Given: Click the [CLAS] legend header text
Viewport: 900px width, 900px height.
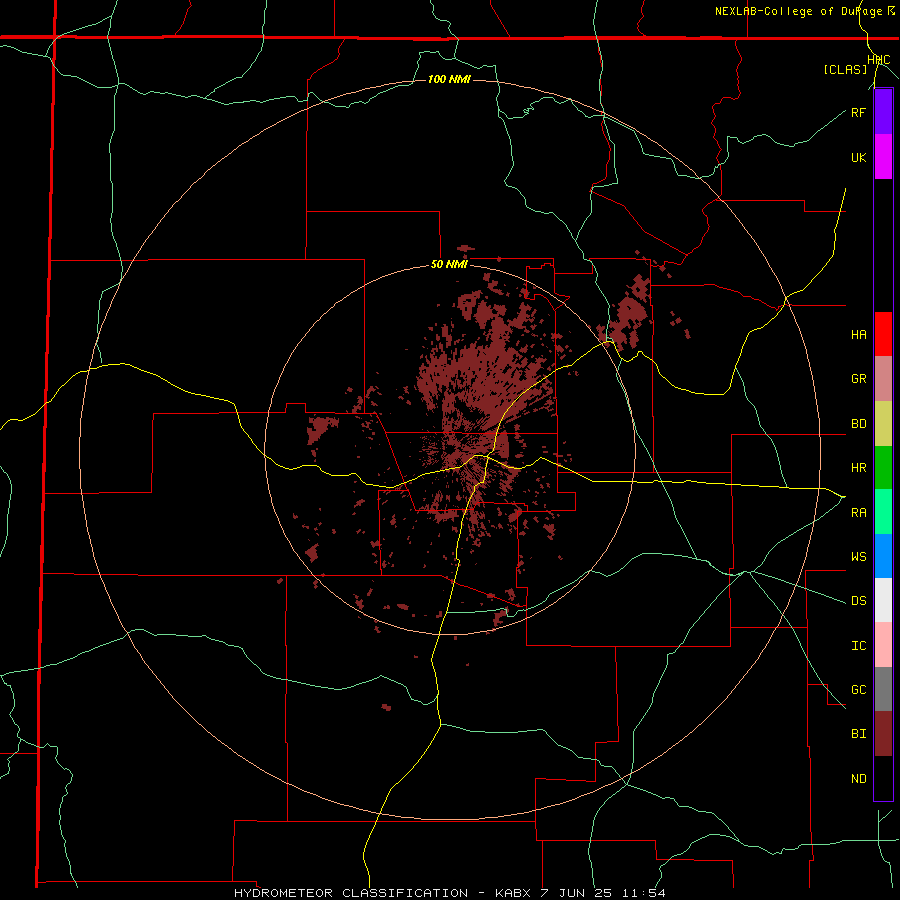Looking at the screenshot, I should tap(845, 70).
